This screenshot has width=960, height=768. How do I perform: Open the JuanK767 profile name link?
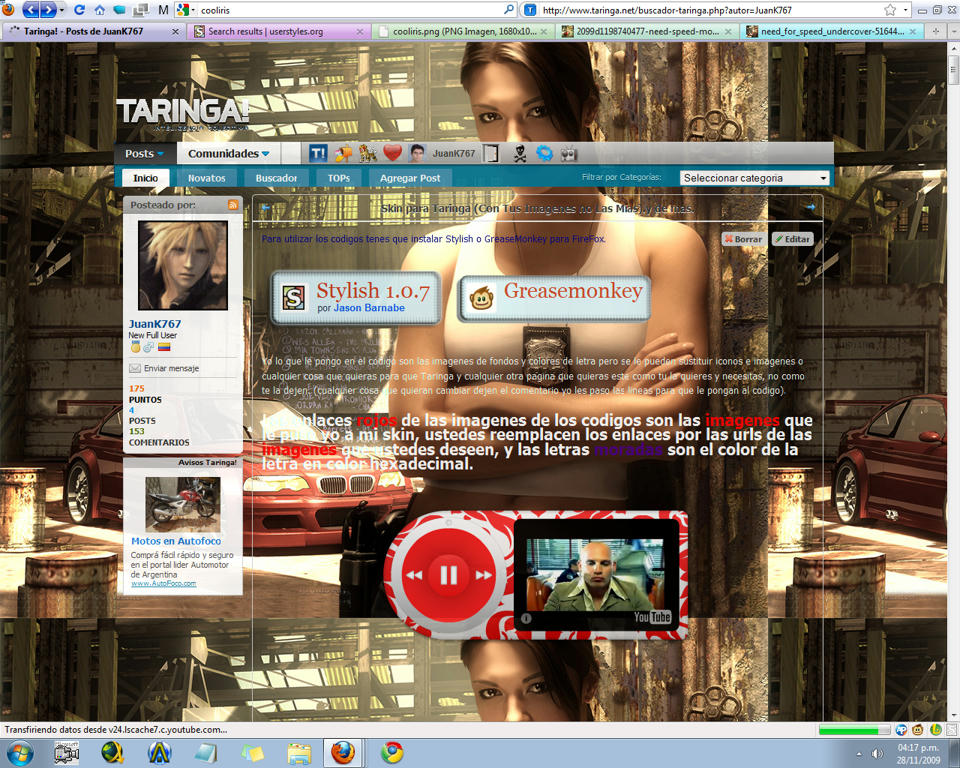pyautogui.click(x=155, y=323)
